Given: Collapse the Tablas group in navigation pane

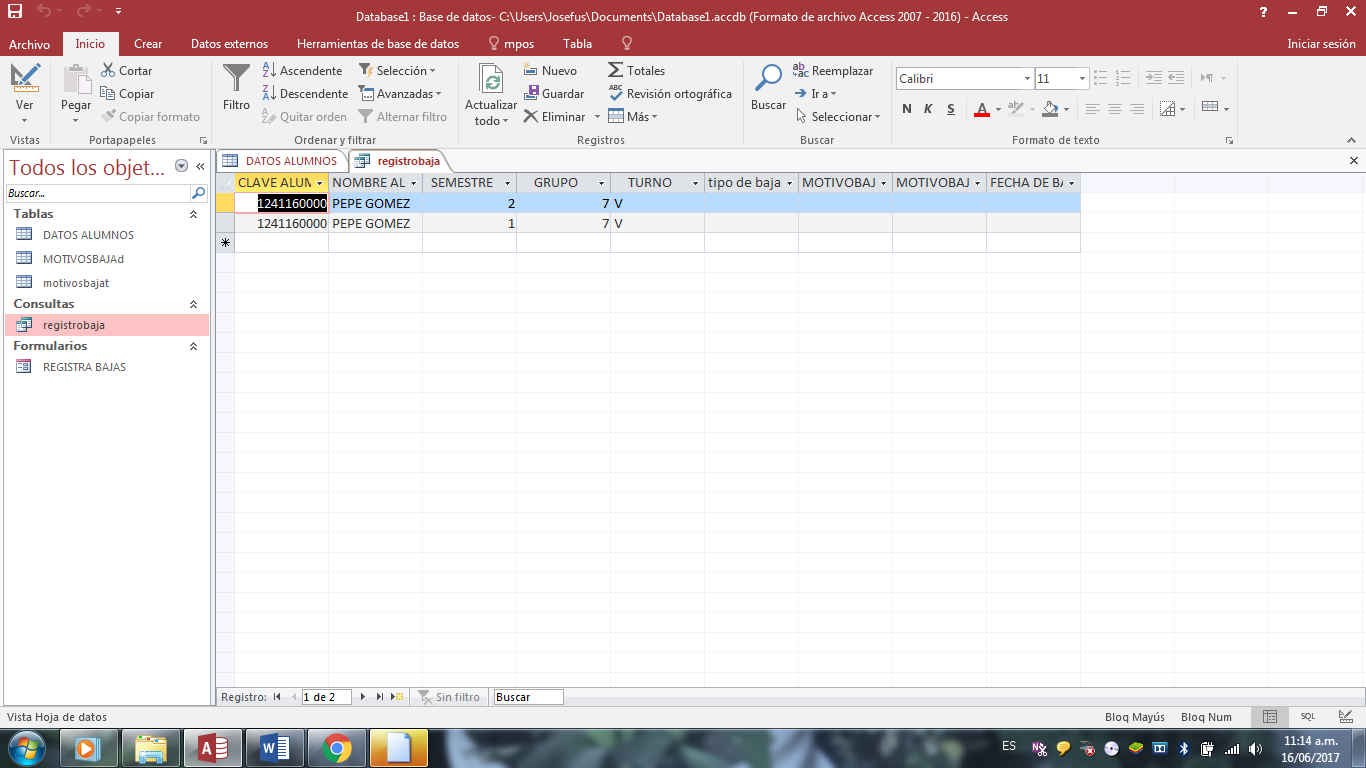Looking at the screenshot, I should (193, 214).
